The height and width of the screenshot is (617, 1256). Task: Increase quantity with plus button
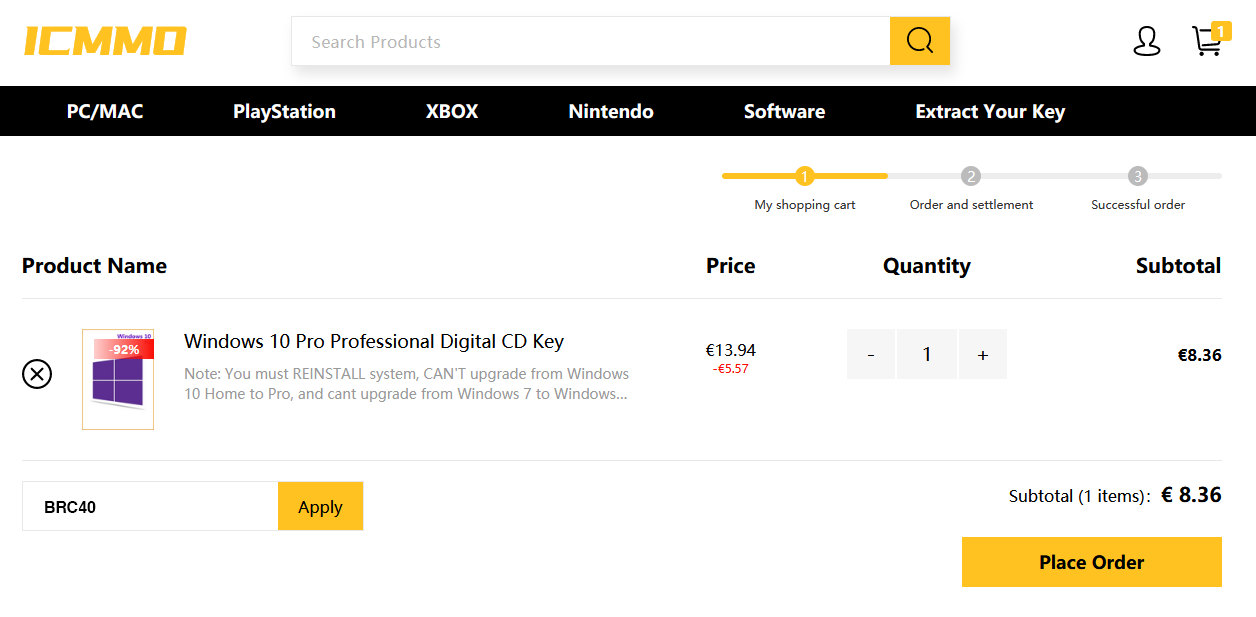click(x=983, y=354)
